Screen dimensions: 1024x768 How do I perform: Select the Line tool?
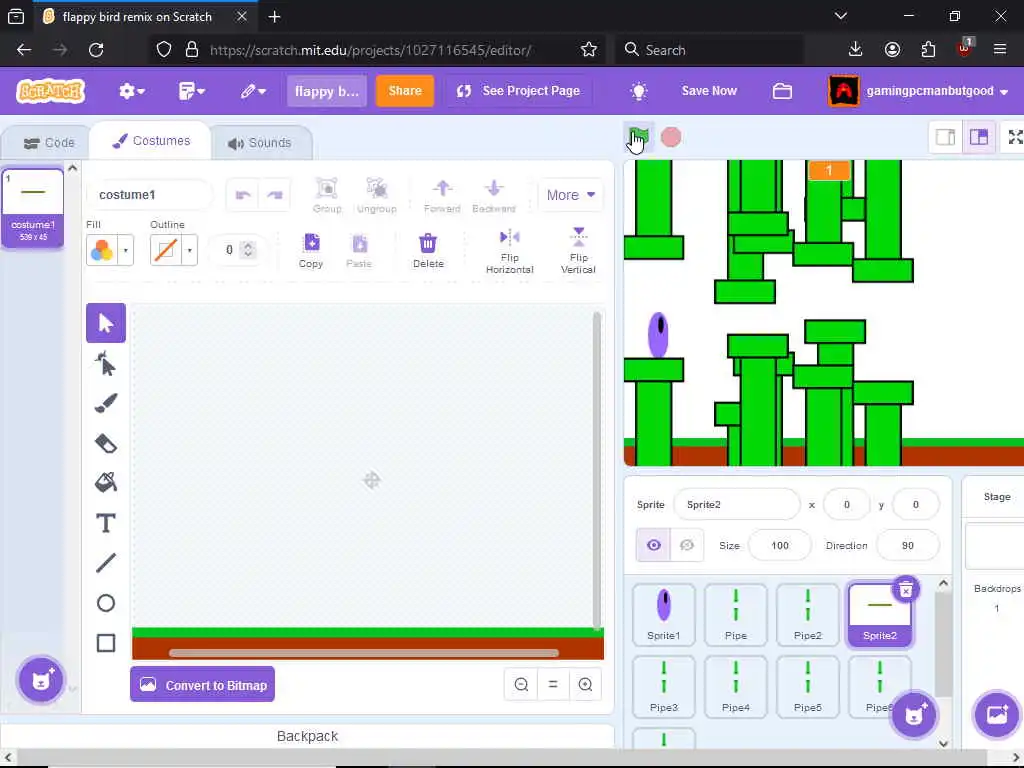pos(106,563)
